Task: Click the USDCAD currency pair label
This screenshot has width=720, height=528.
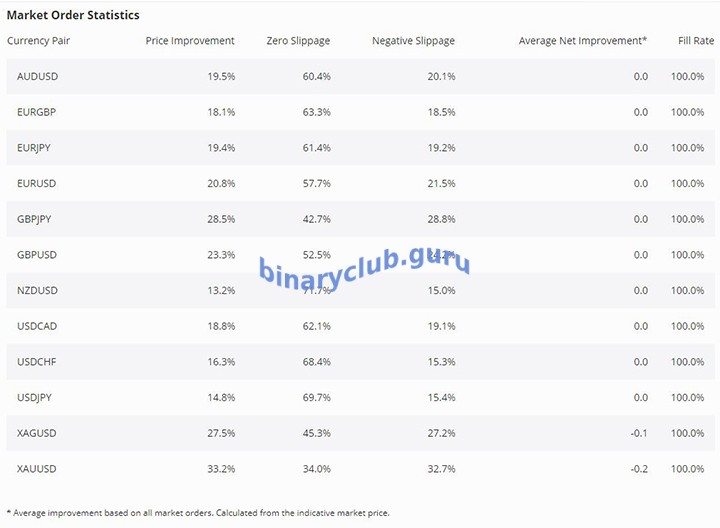Action: click(x=37, y=326)
